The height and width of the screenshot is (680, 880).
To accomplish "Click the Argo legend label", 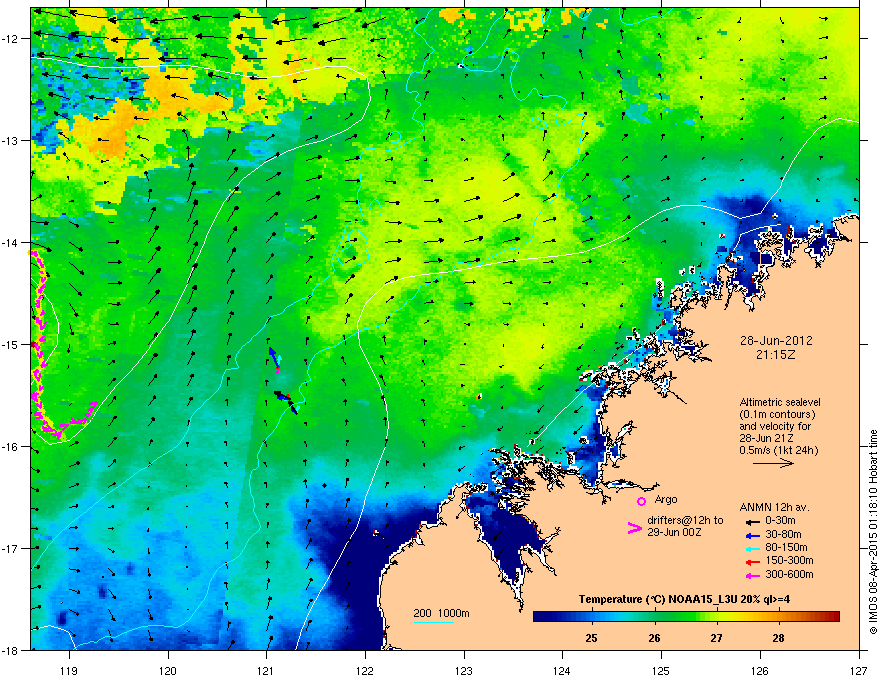I will point(666,499).
